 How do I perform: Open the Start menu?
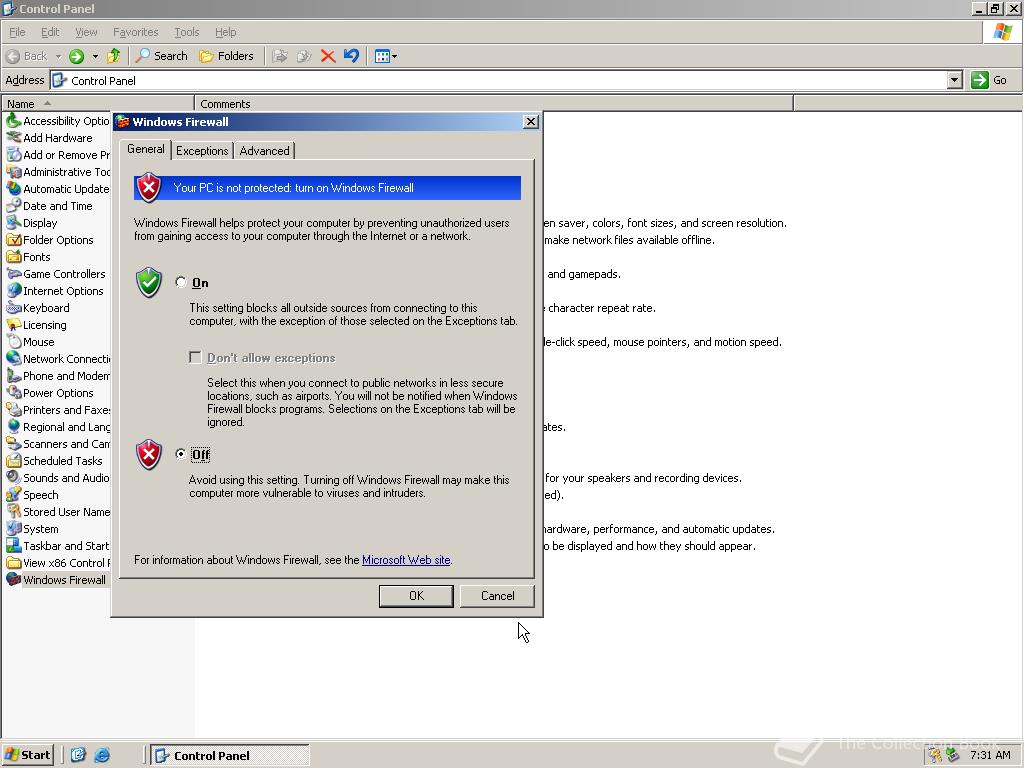[x=27, y=755]
